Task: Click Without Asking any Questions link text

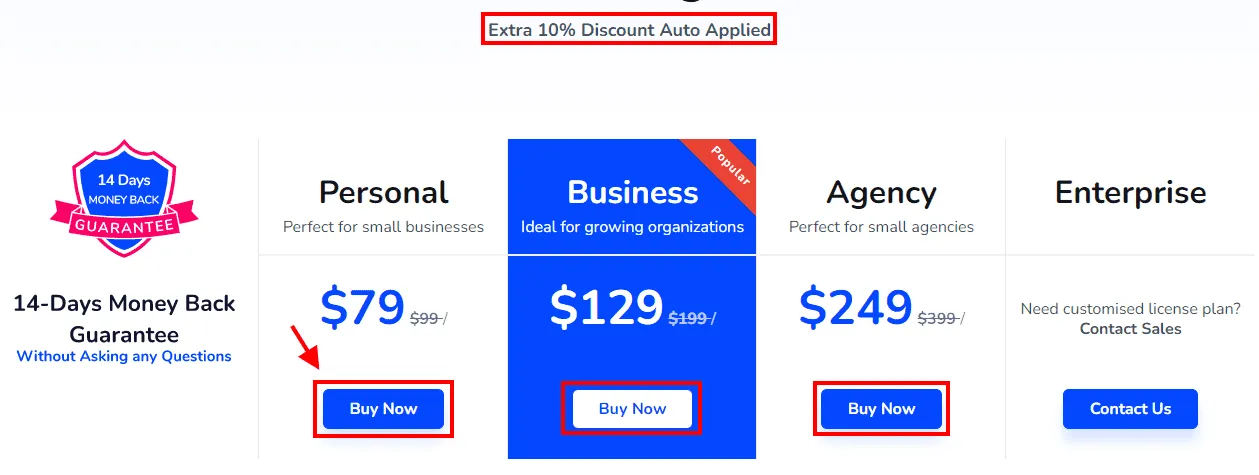Action: coord(124,356)
